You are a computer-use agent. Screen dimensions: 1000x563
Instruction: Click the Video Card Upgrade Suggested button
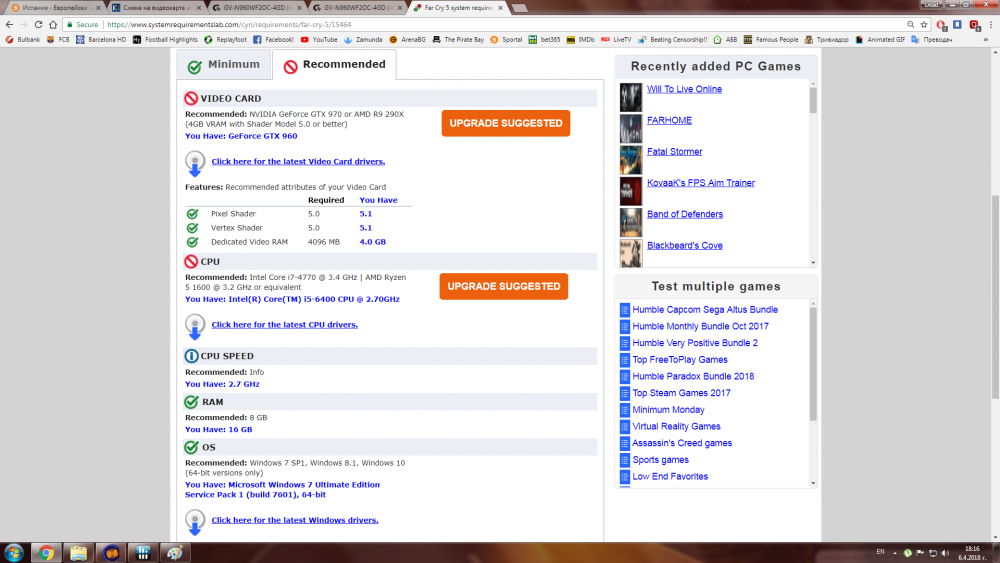[x=506, y=123]
